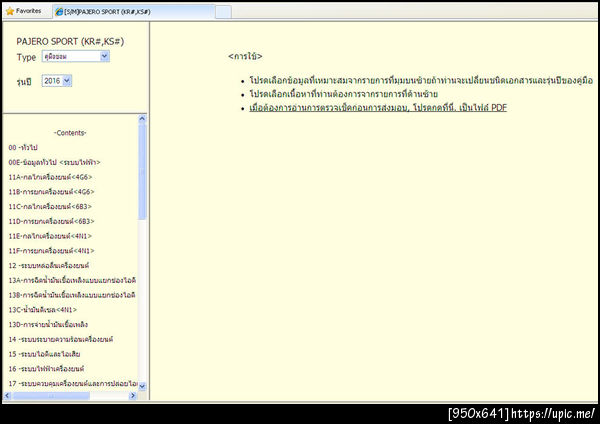Click the second usage instruction bullet text
The height and width of the screenshot is (424, 600).
click(x=343, y=94)
